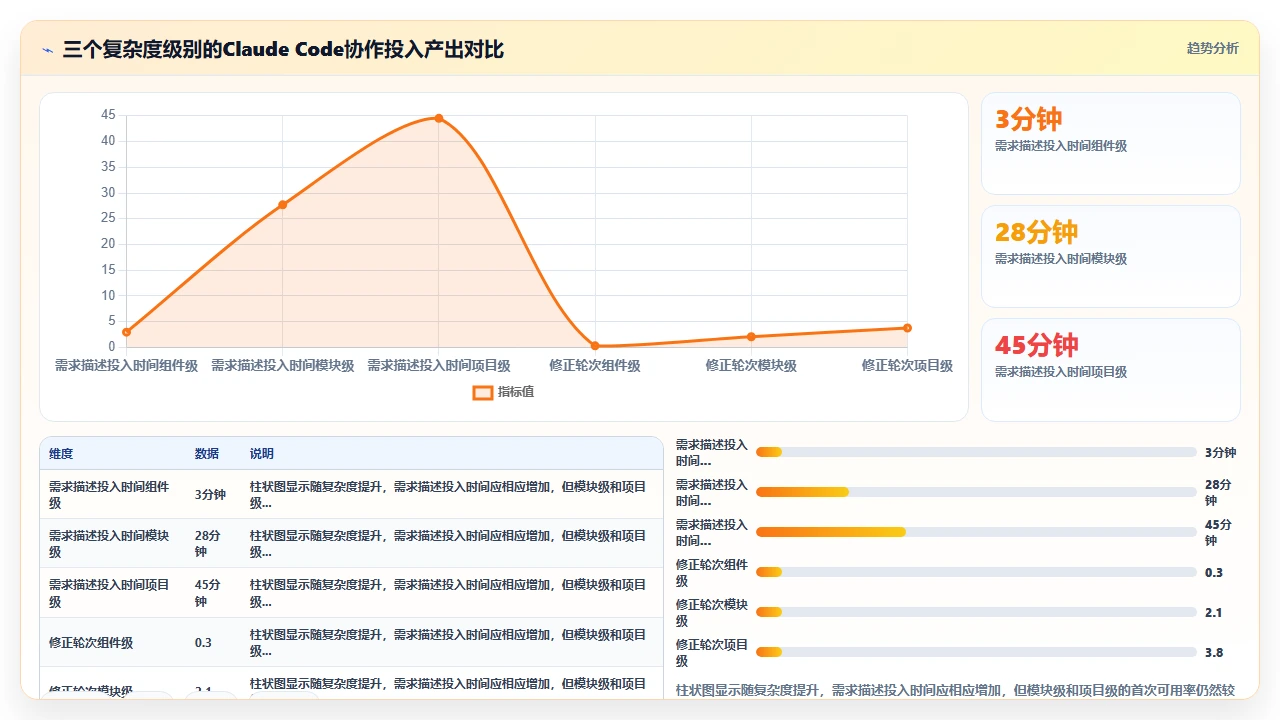Click the value 28分钟 right of the progress bar
Viewport: 1280px width, 720px height.
[1219, 492]
